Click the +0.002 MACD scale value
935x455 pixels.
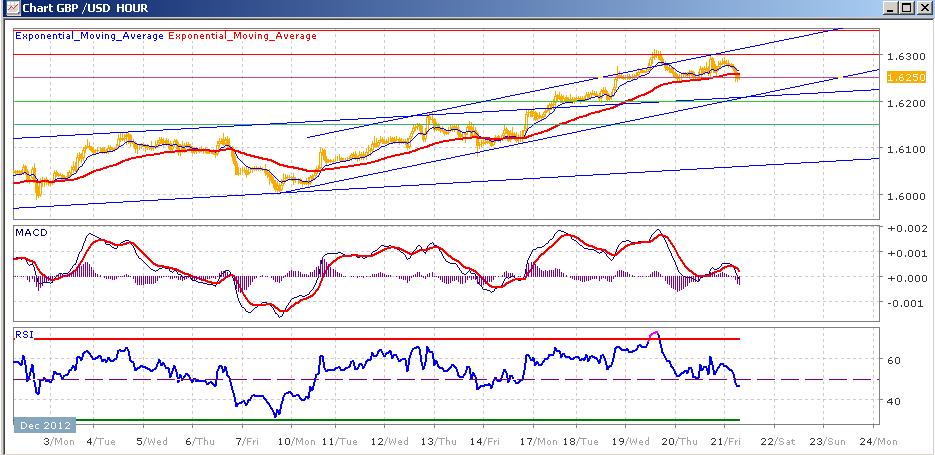tap(906, 229)
